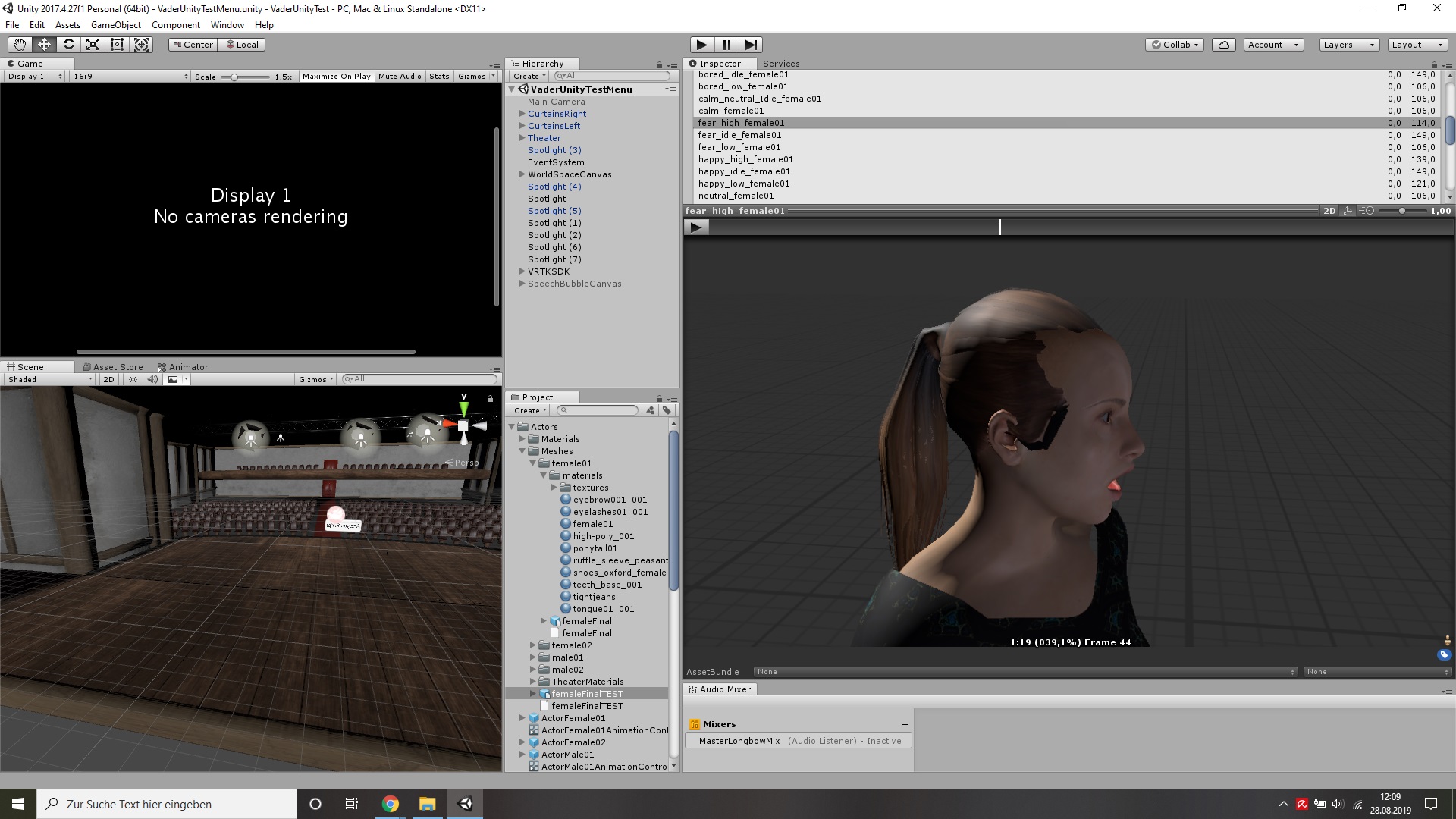Open the Layers dropdown
The height and width of the screenshot is (819, 1456).
(x=1348, y=45)
